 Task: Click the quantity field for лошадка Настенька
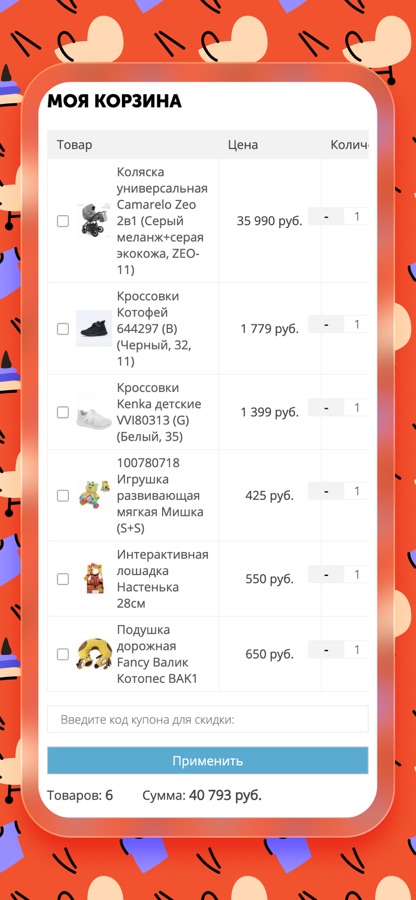click(356, 575)
